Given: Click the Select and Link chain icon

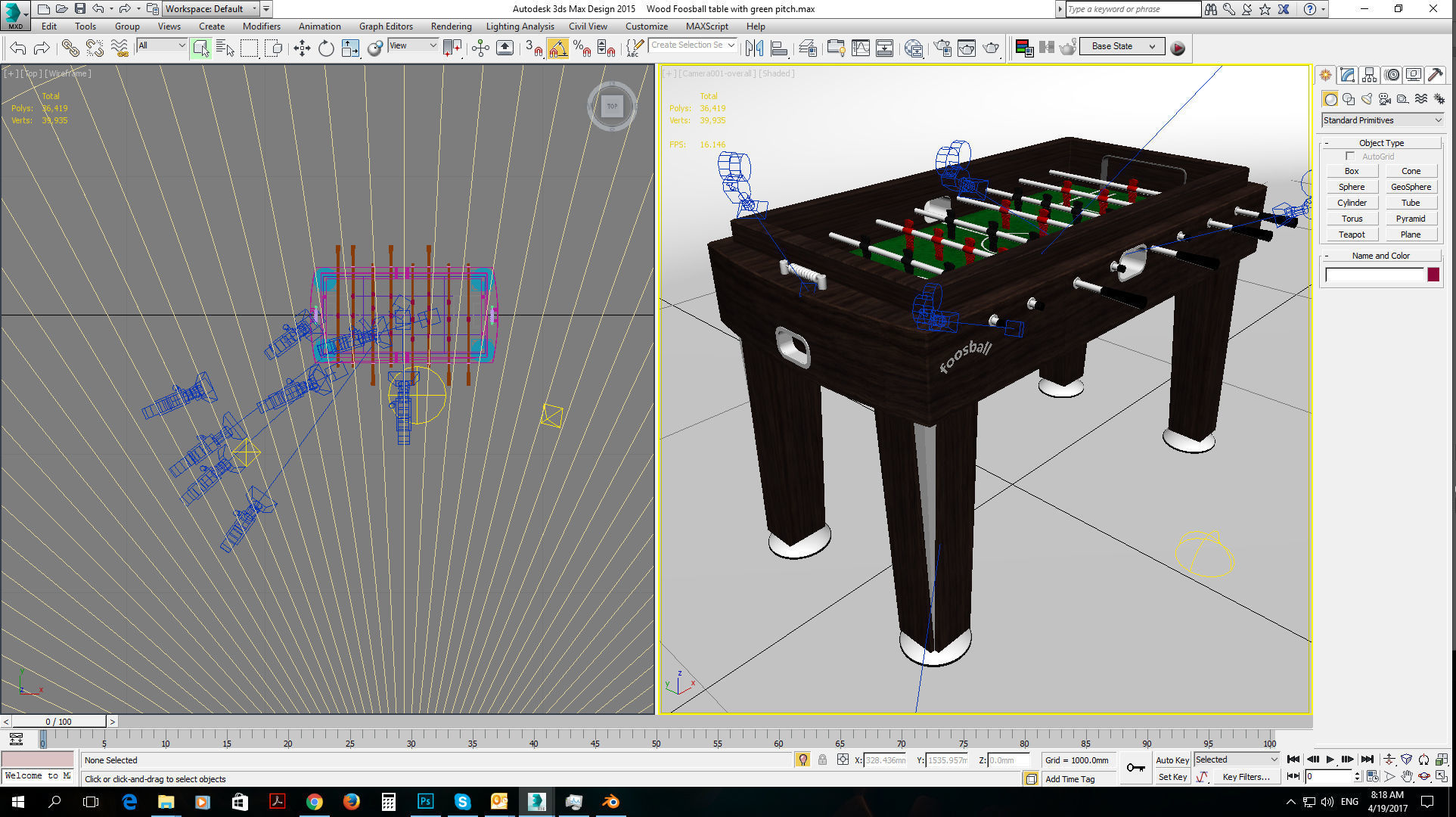Looking at the screenshot, I should tap(70, 48).
